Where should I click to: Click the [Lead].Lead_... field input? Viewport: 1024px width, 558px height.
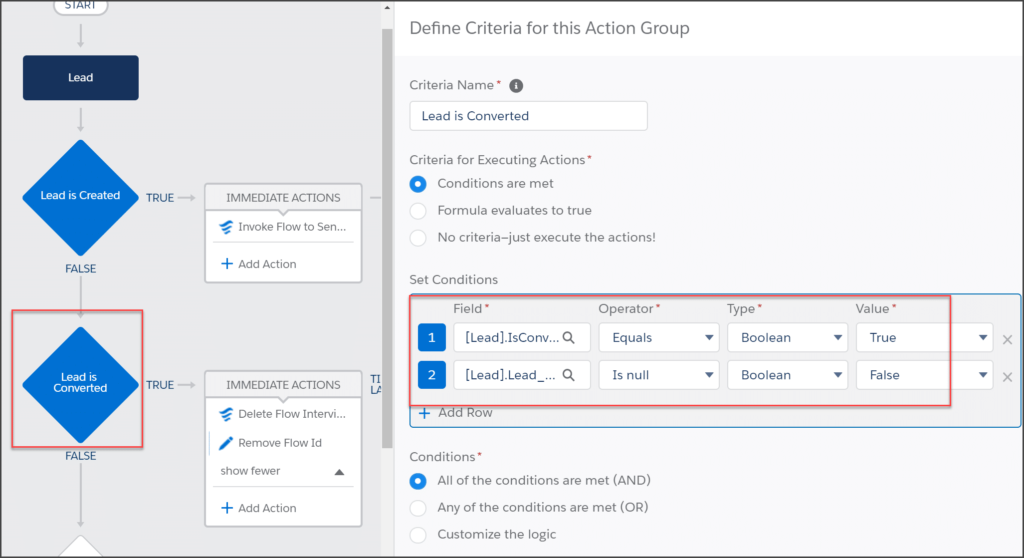coord(522,375)
